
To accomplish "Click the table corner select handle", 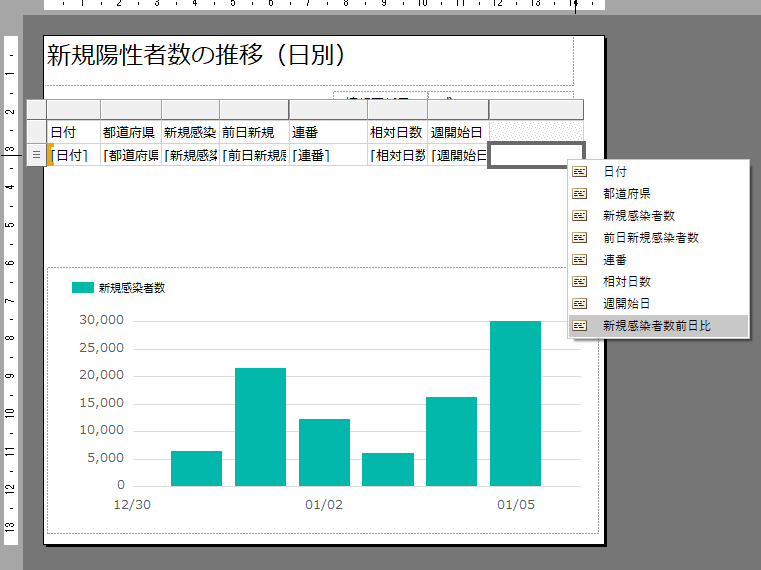I will click(36, 110).
